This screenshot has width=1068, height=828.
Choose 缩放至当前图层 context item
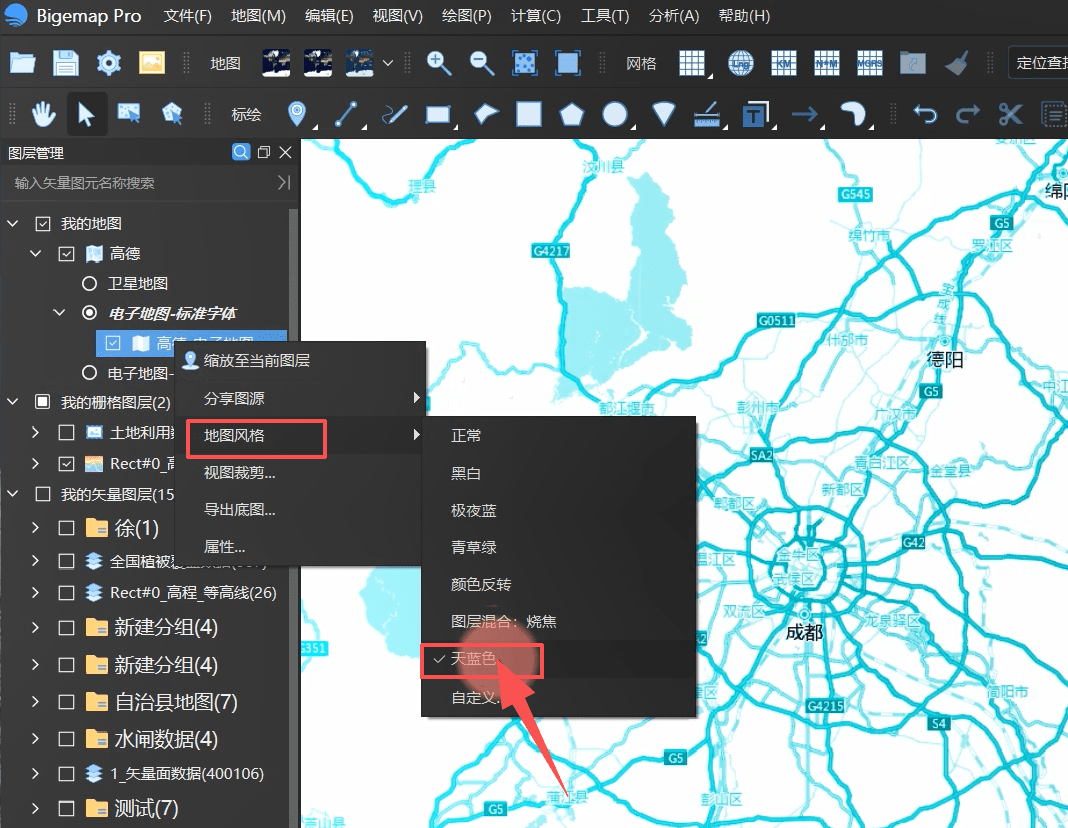coord(300,360)
